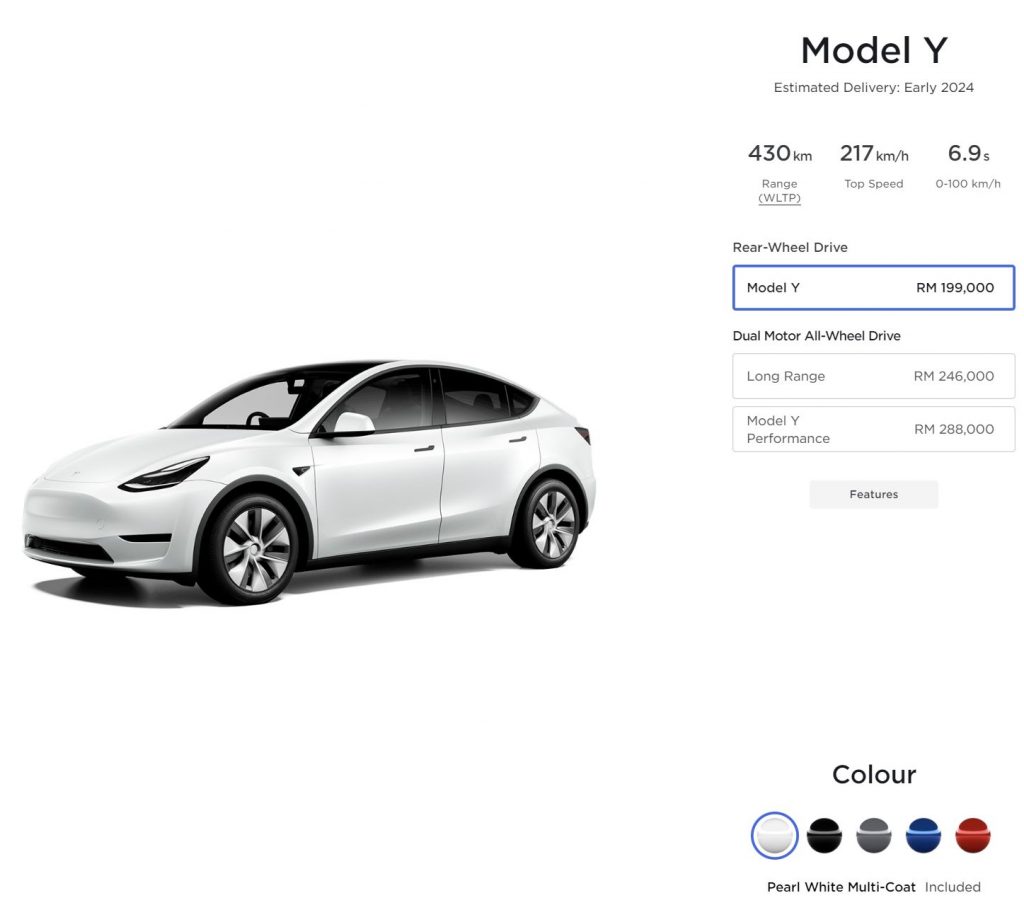
Task: Click the Colour section heading
Action: click(x=874, y=774)
